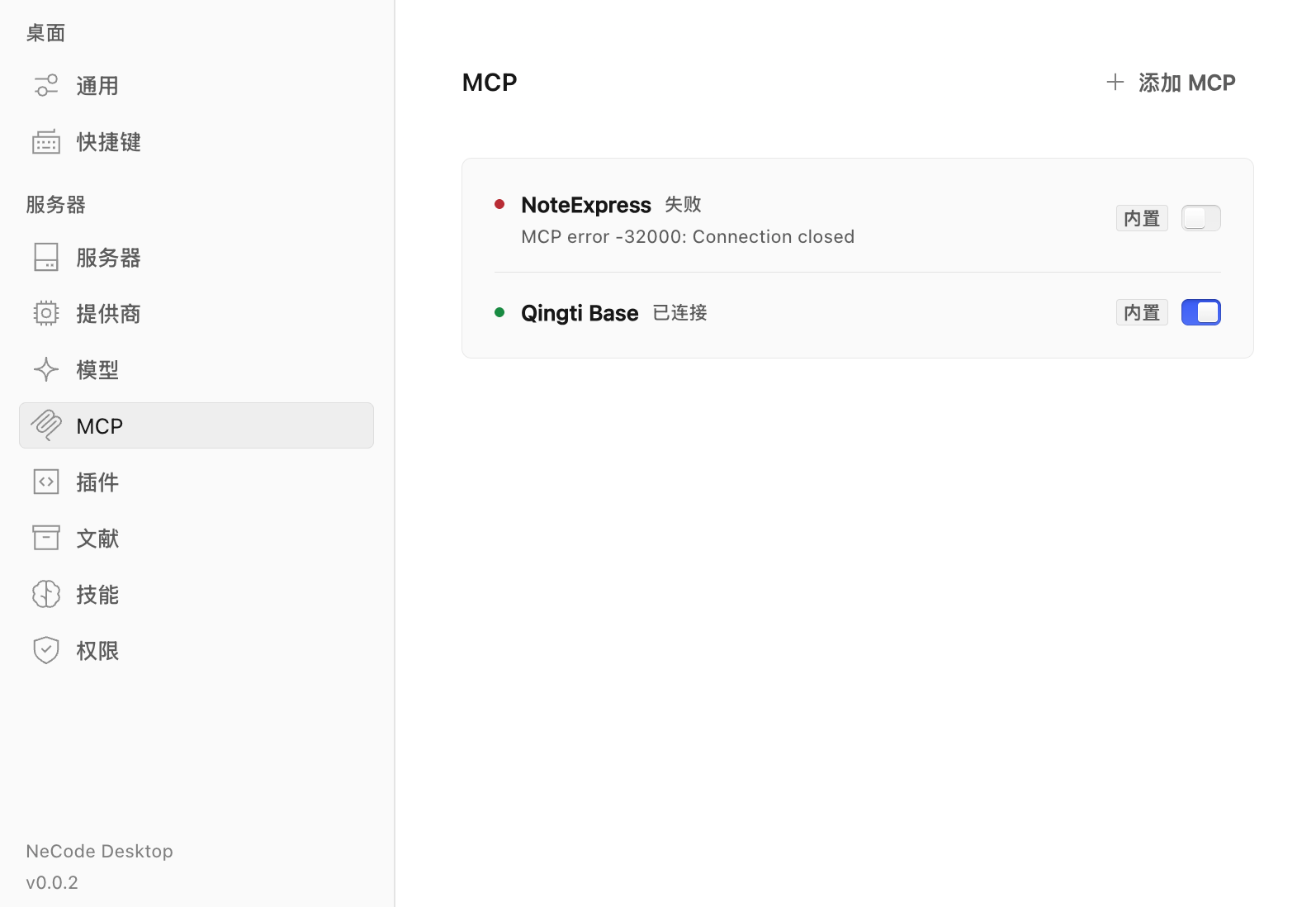This screenshot has width=1316, height=907.
Task: Click the brain icon for 技能
Action: click(46, 594)
